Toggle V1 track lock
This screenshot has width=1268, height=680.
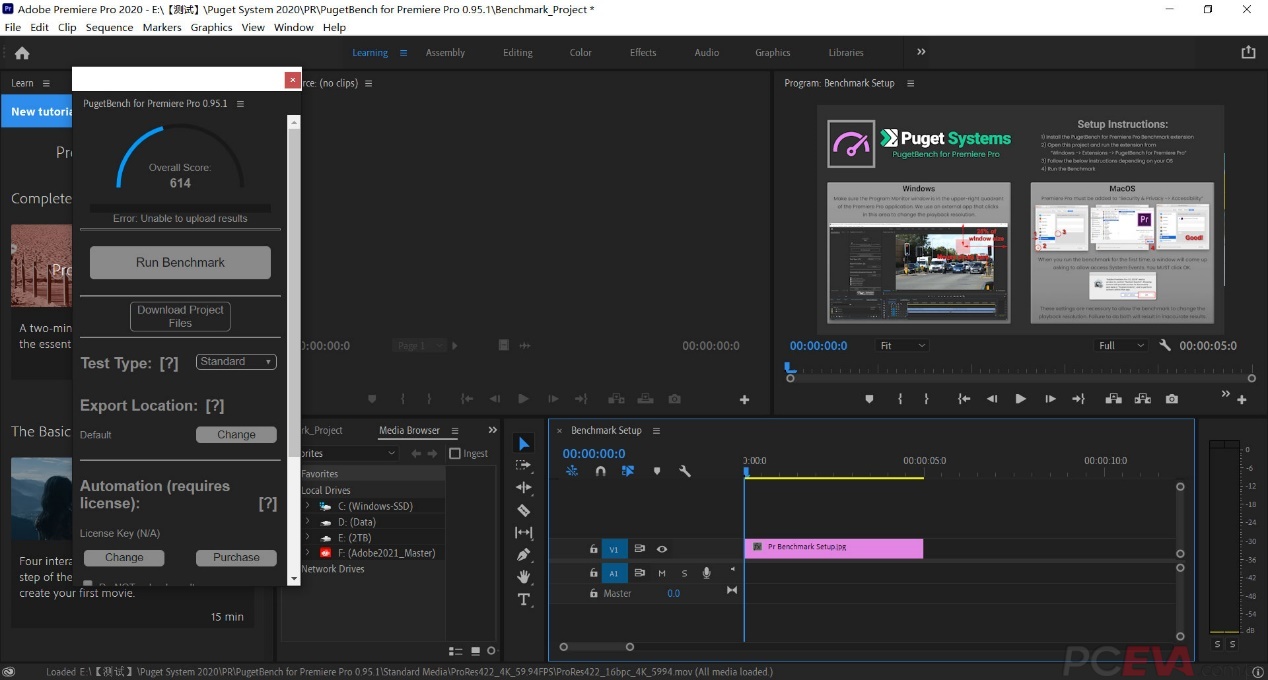pos(593,549)
